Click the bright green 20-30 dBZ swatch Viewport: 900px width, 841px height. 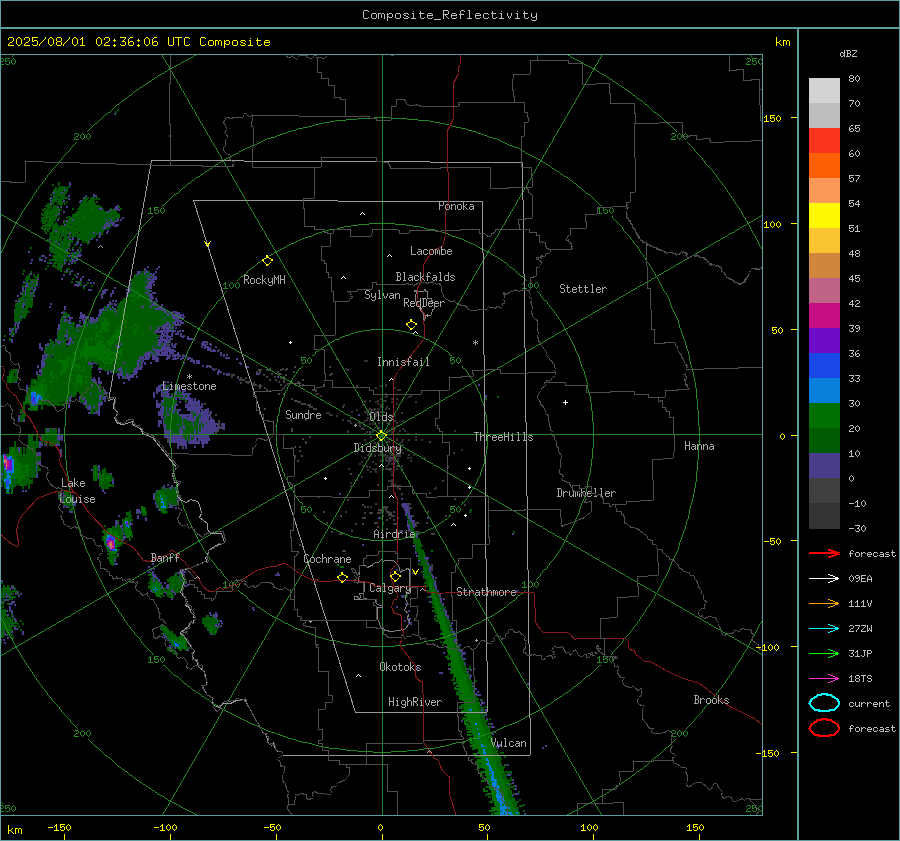click(824, 416)
